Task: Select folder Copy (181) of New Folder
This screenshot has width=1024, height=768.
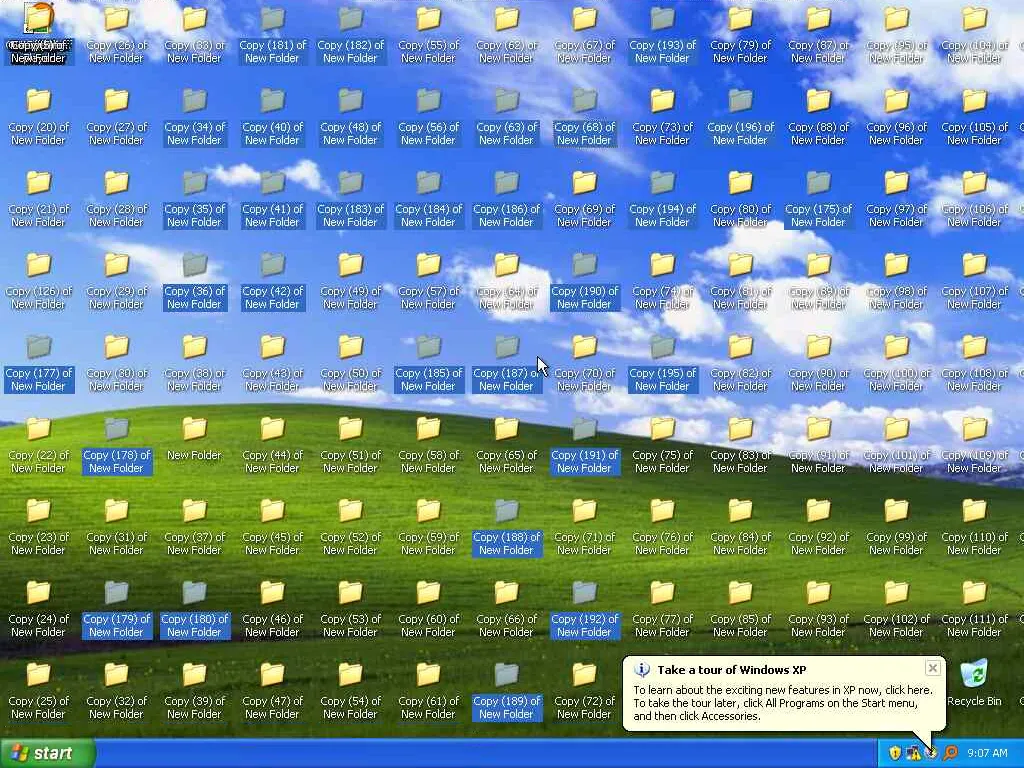Action: pyautogui.click(x=272, y=35)
